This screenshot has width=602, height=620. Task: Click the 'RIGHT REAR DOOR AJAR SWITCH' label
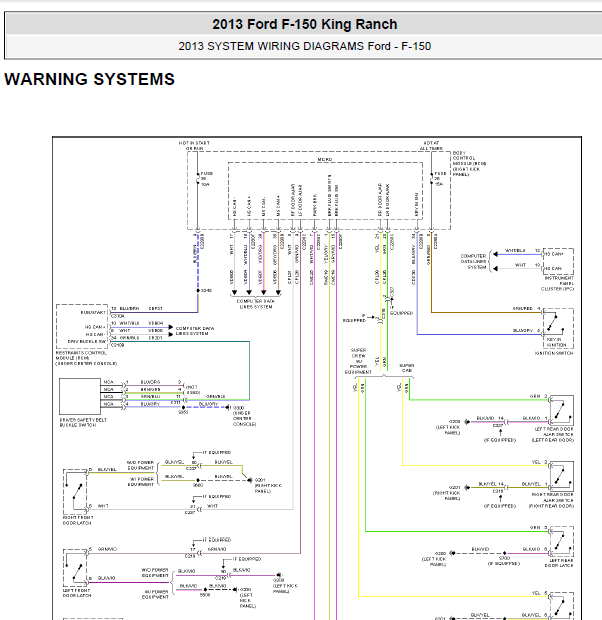coord(551,500)
